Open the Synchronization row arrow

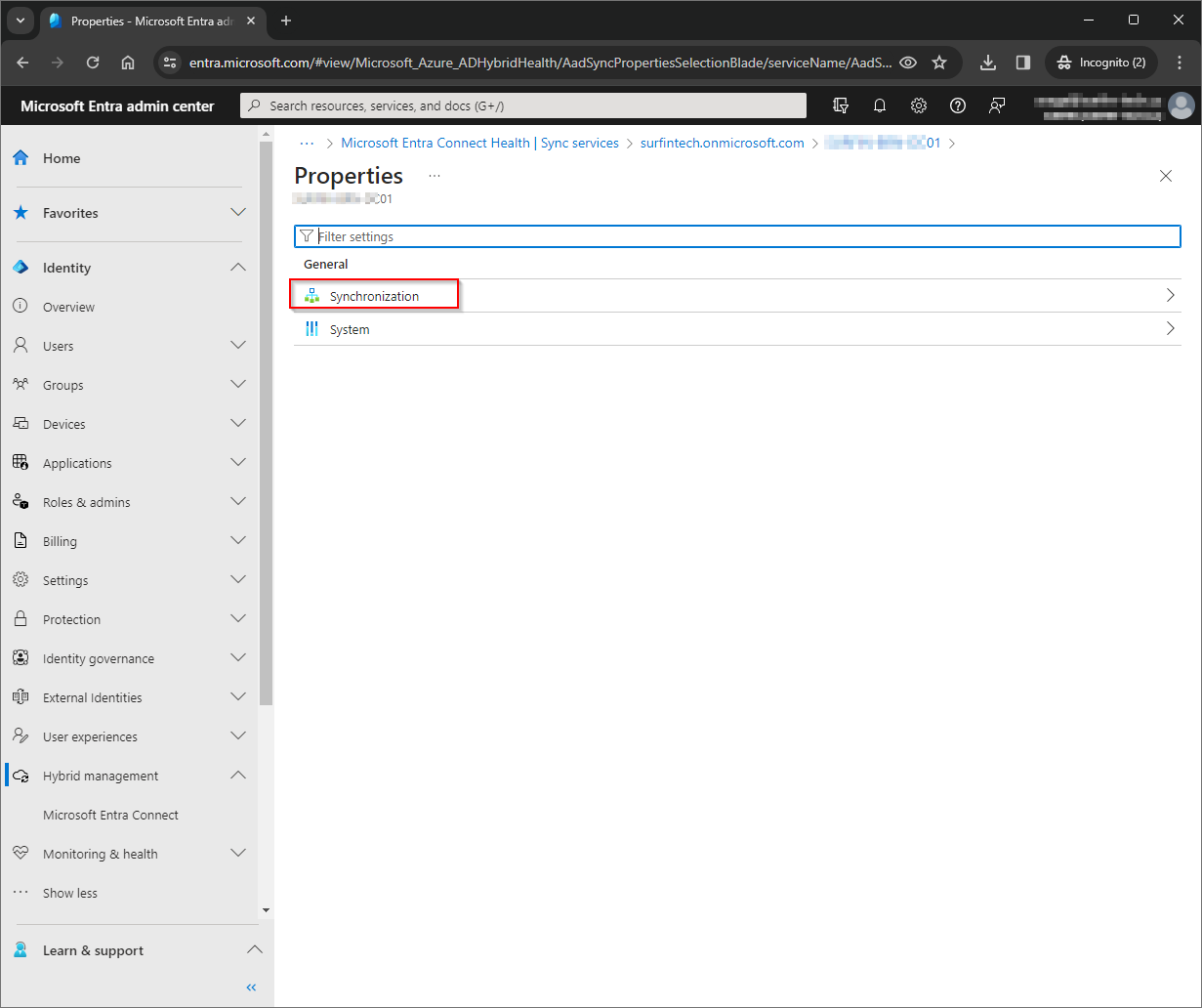pyautogui.click(x=1171, y=296)
